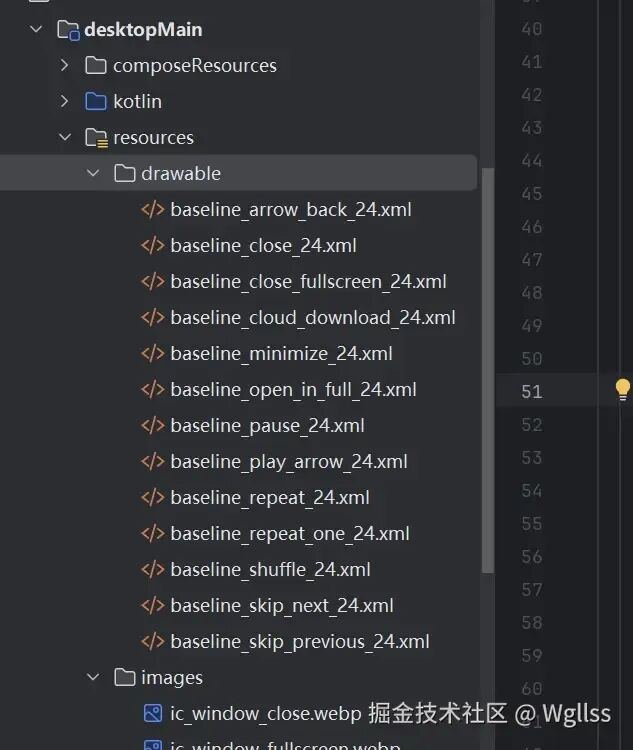
Task: Collapse the desktopMain module node
Action: pyautogui.click(x=36, y=29)
